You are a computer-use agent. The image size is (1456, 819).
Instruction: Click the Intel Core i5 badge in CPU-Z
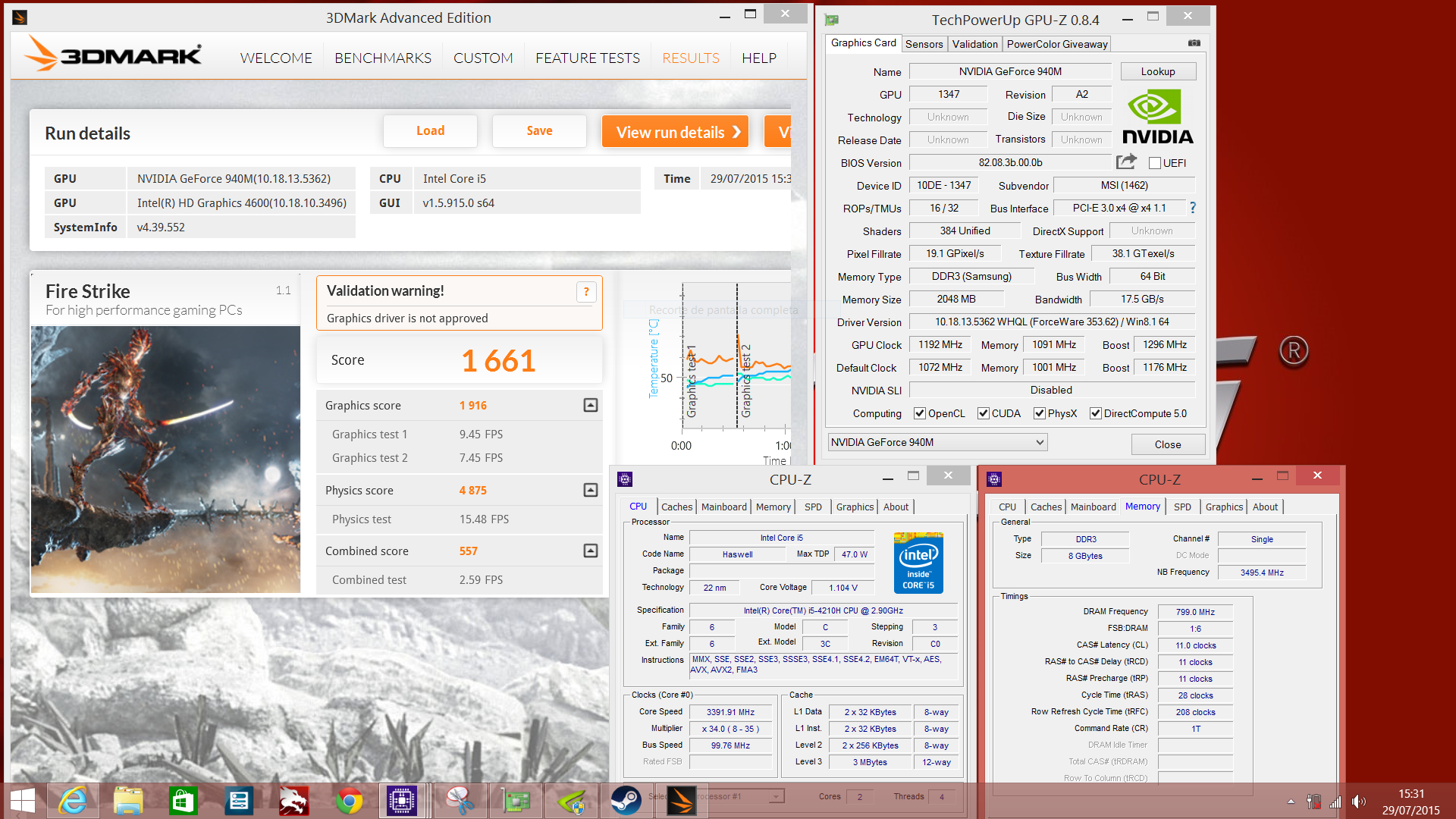pyautogui.click(x=918, y=563)
